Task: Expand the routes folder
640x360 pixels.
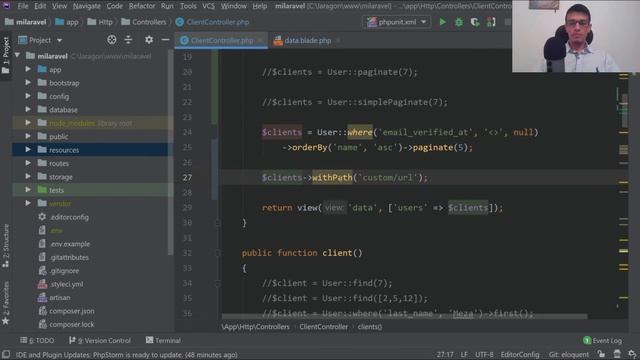Action: tap(28, 163)
